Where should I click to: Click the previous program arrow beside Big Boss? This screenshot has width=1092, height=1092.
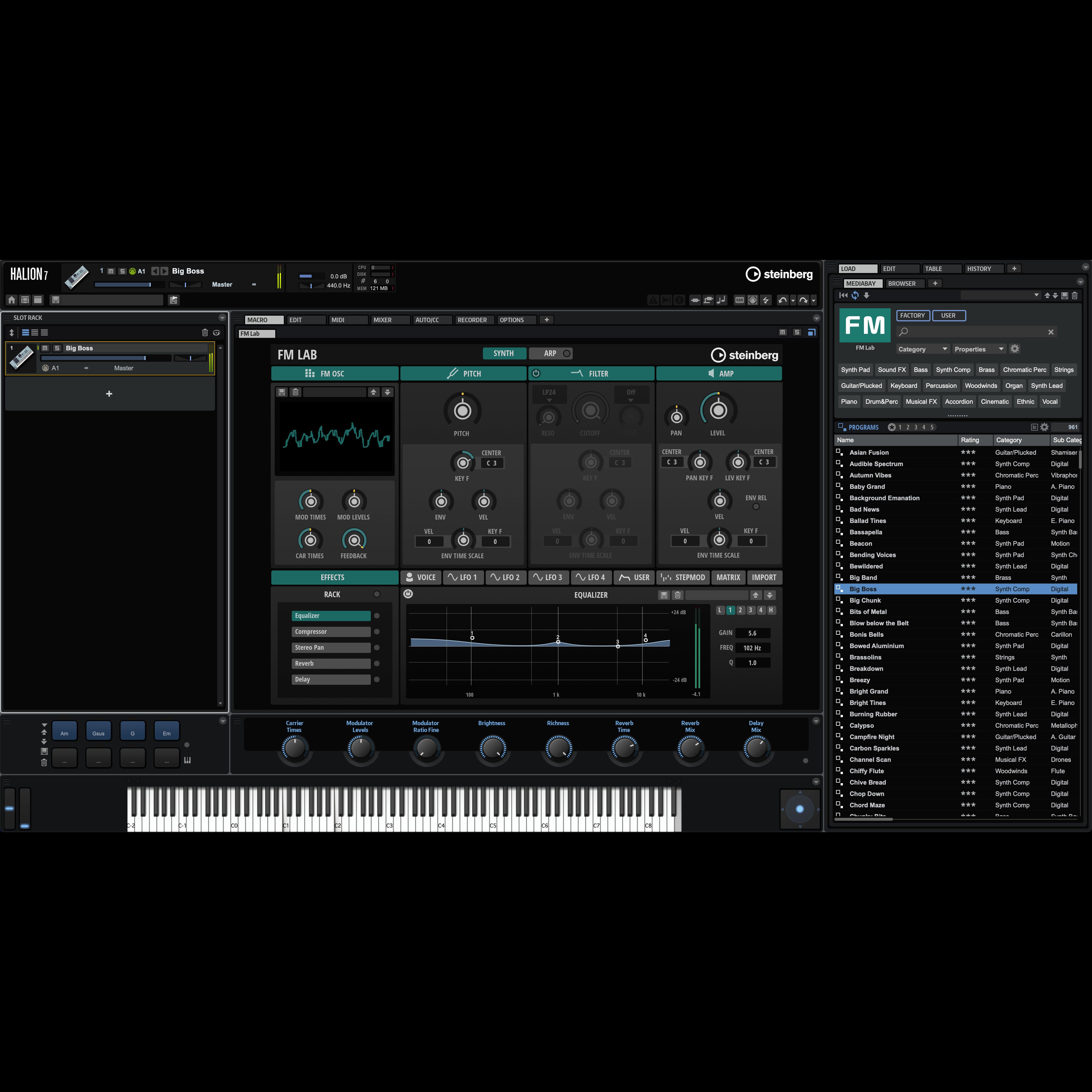[x=155, y=271]
